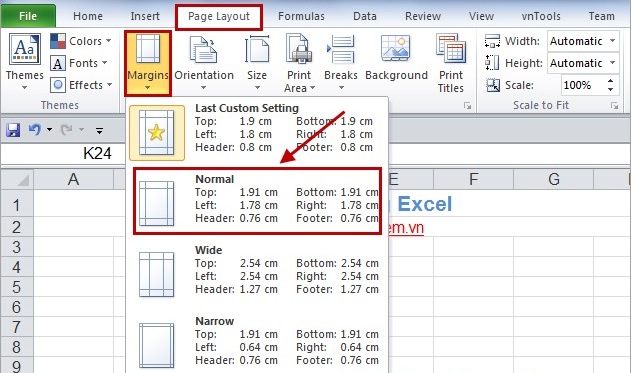Open the Team tab
Screen dimensions: 633x373
click(602, 16)
